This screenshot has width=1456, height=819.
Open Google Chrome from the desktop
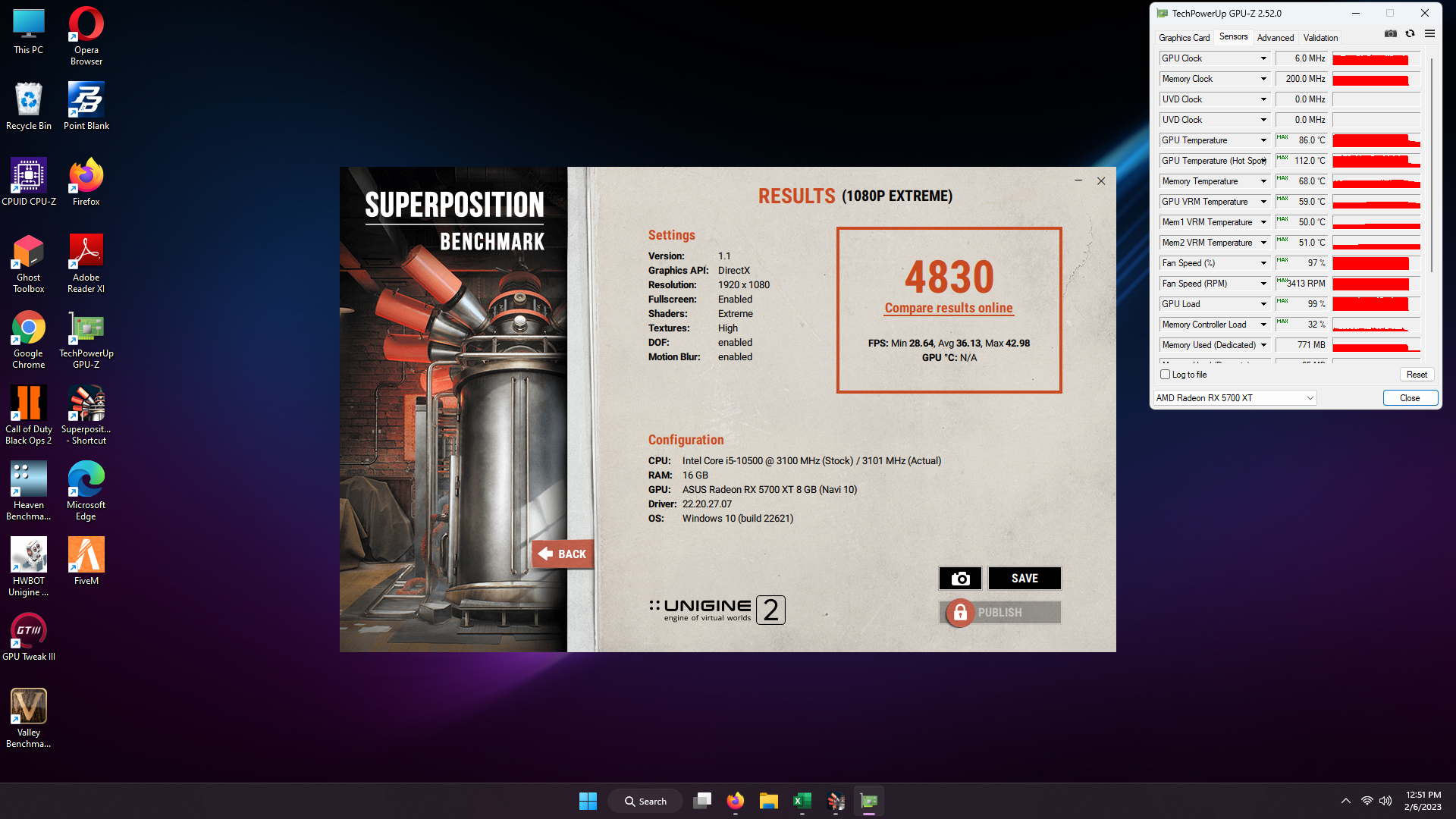tap(29, 339)
